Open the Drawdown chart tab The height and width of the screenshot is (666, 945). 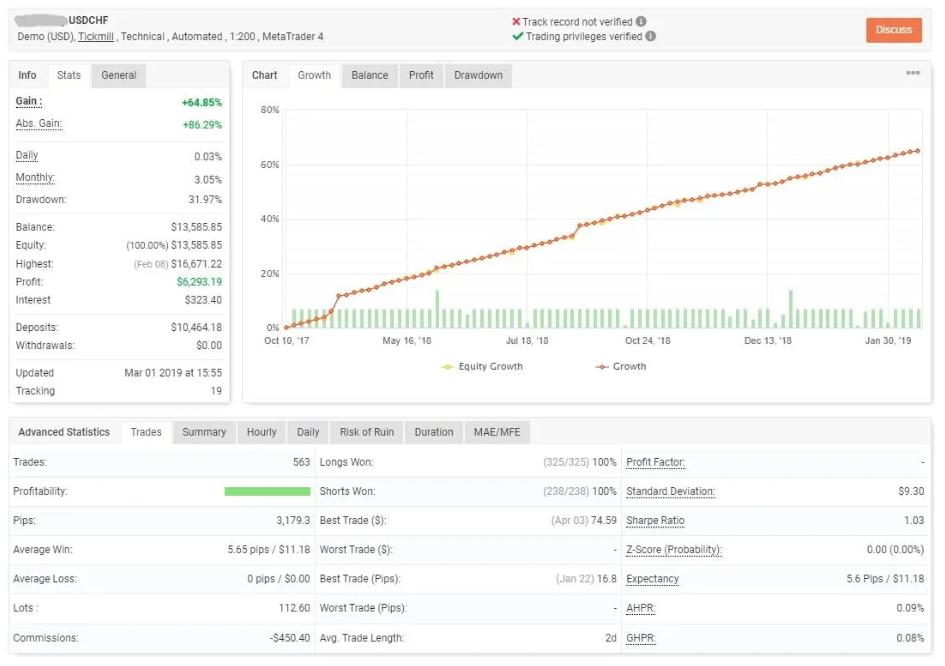tap(478, 75)
